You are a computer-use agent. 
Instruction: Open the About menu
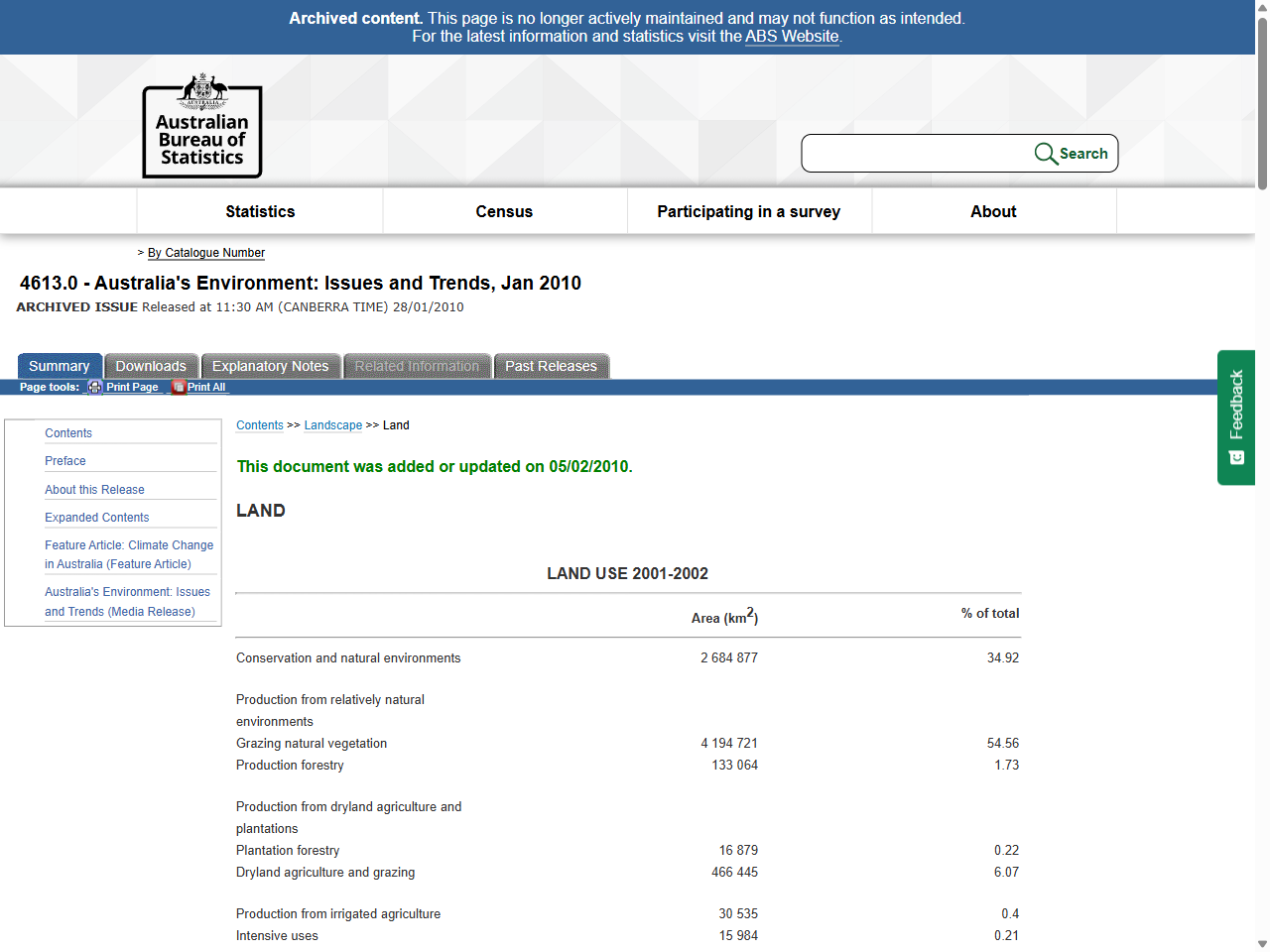993,211
